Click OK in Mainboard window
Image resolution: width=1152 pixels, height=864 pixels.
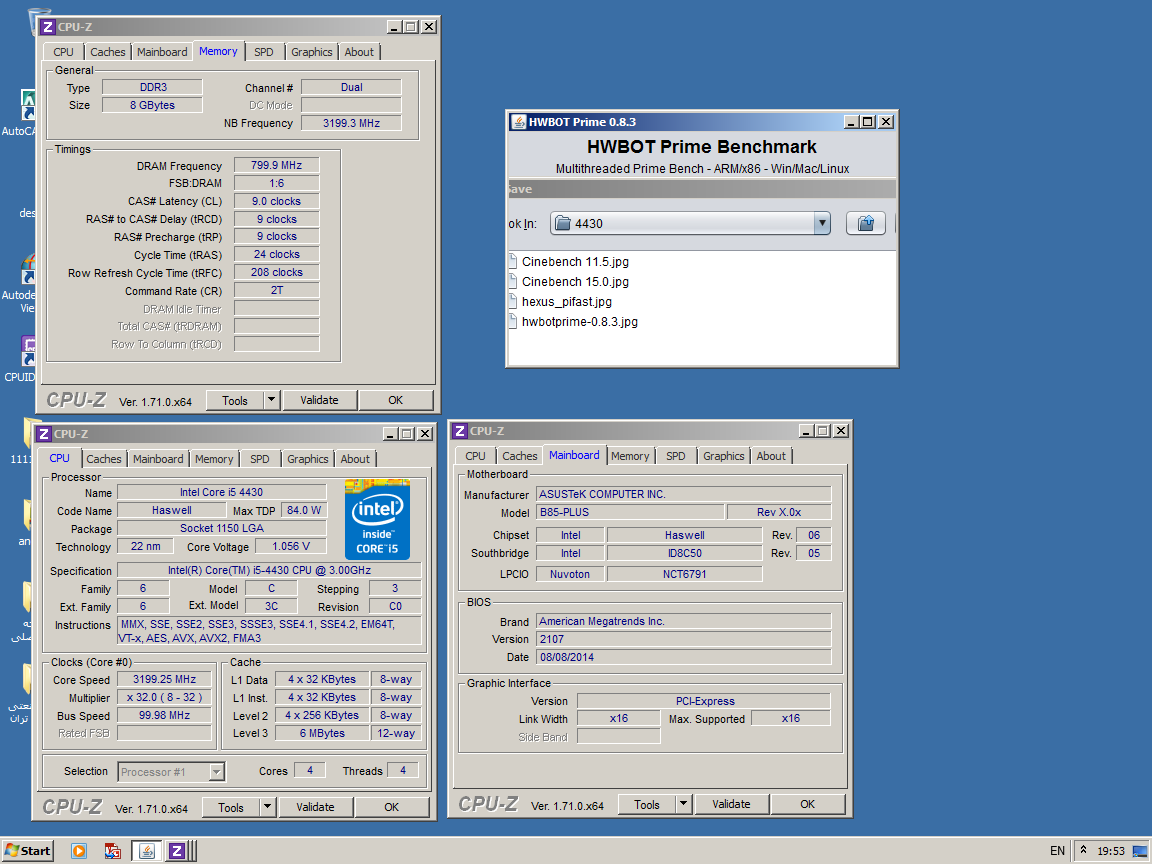point(807,804)
